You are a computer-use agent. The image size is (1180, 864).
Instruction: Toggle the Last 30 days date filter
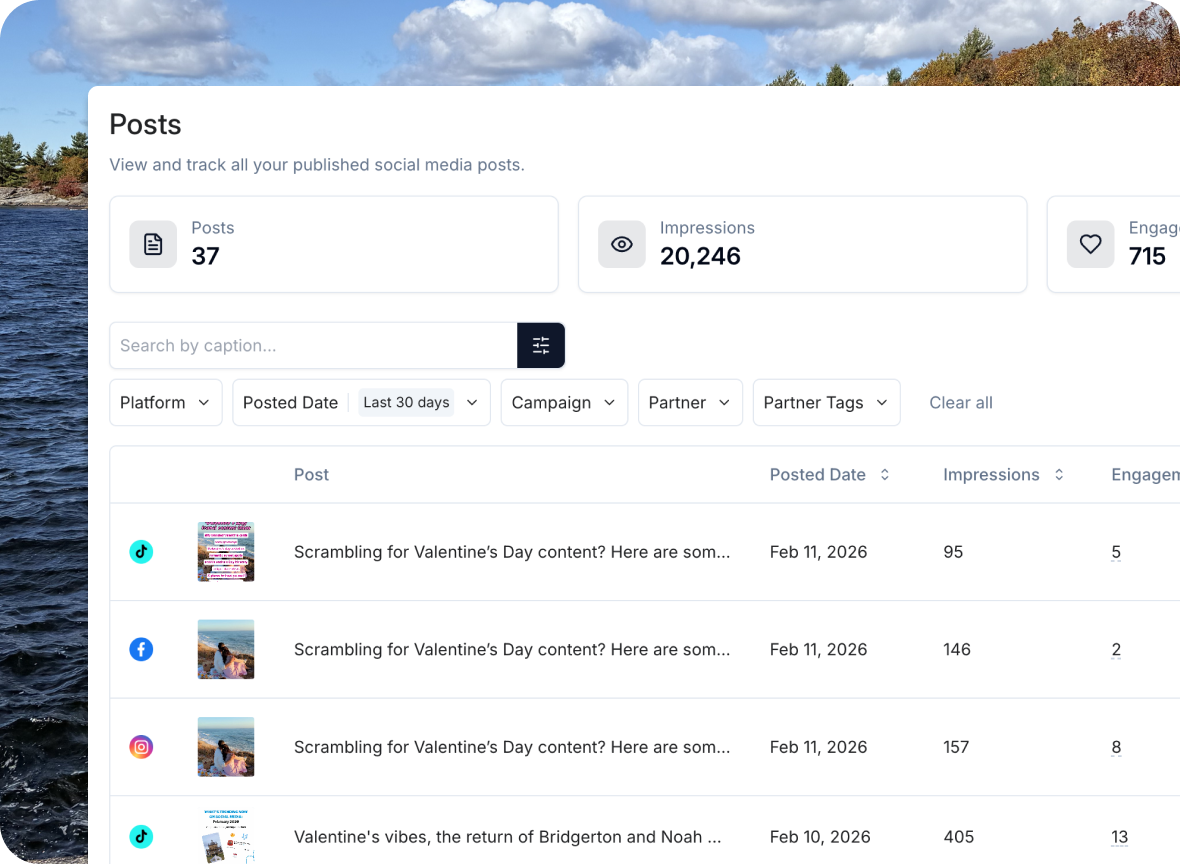[x=406, y=402]
